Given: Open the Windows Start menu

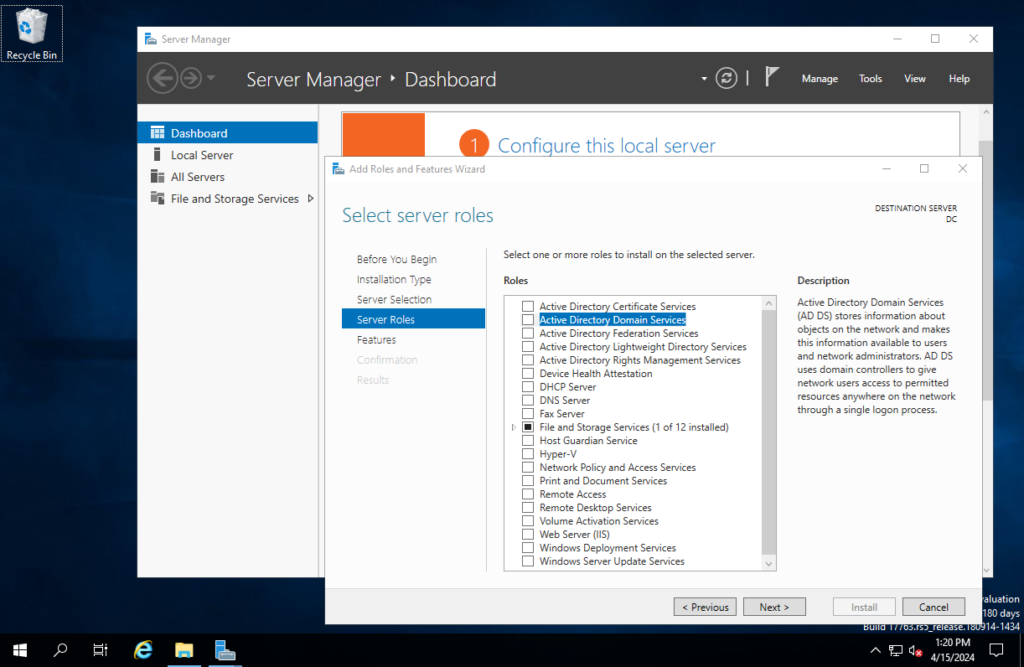Looking at the screenshot, I should (x=20, y=650).
